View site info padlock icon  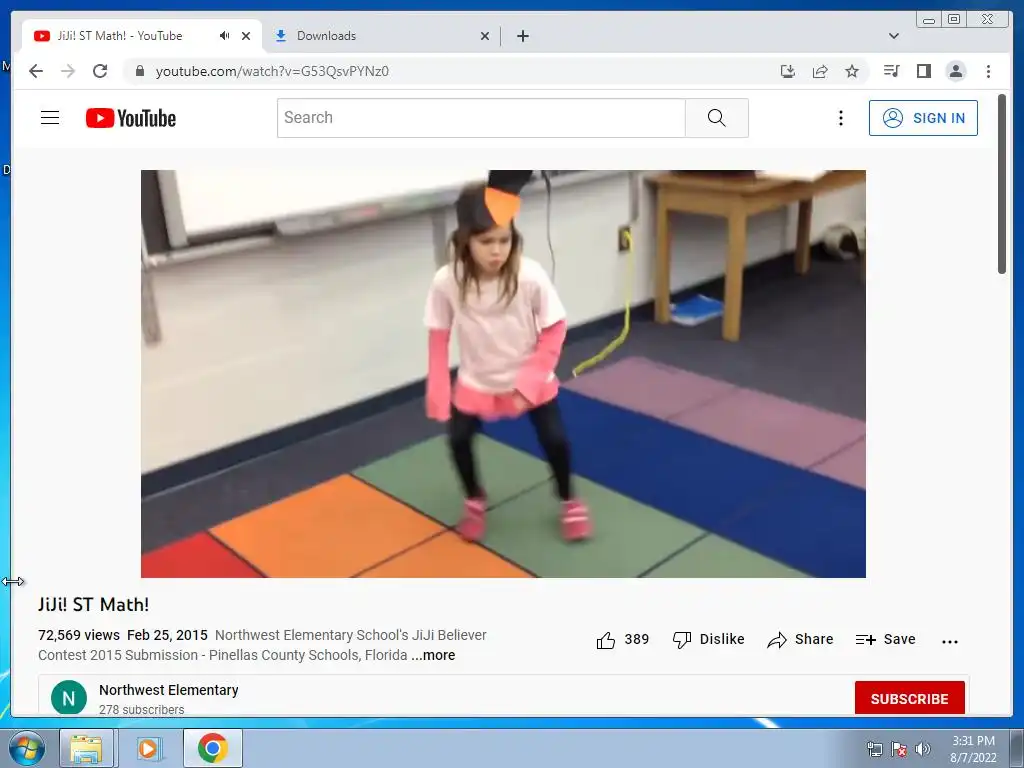(x=139, y=71)
